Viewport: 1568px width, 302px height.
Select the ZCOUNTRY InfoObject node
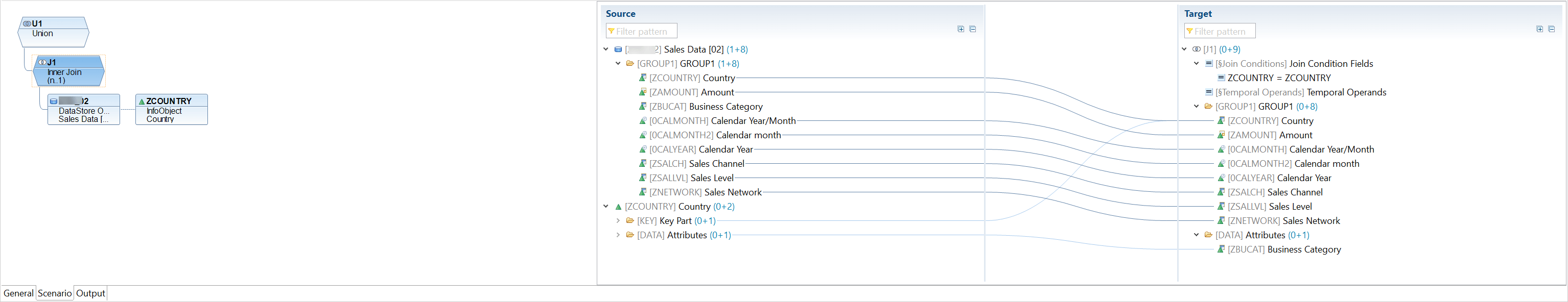click(172, 109)
